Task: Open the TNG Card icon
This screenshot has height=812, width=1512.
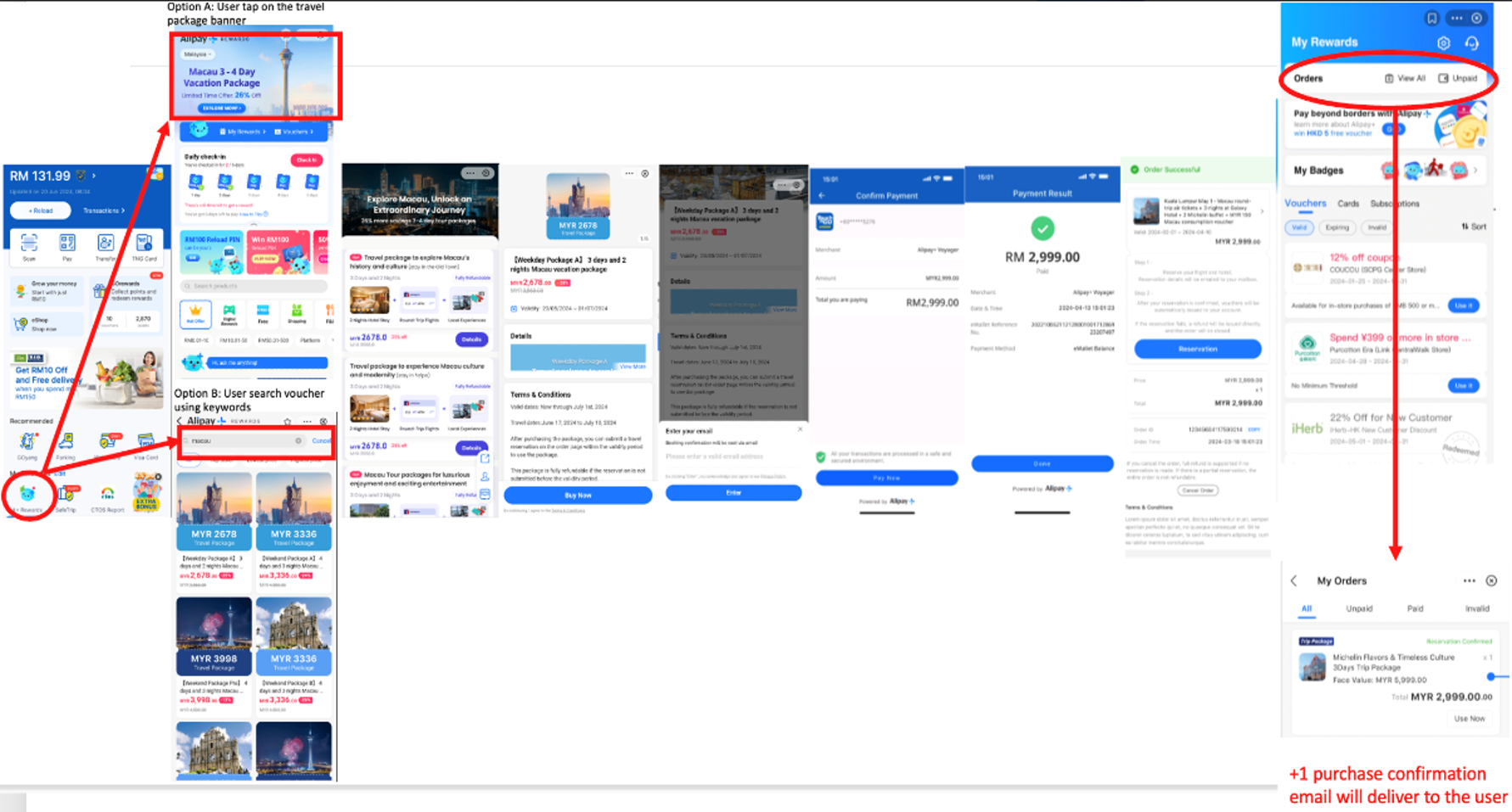Action: pos(144,244)
